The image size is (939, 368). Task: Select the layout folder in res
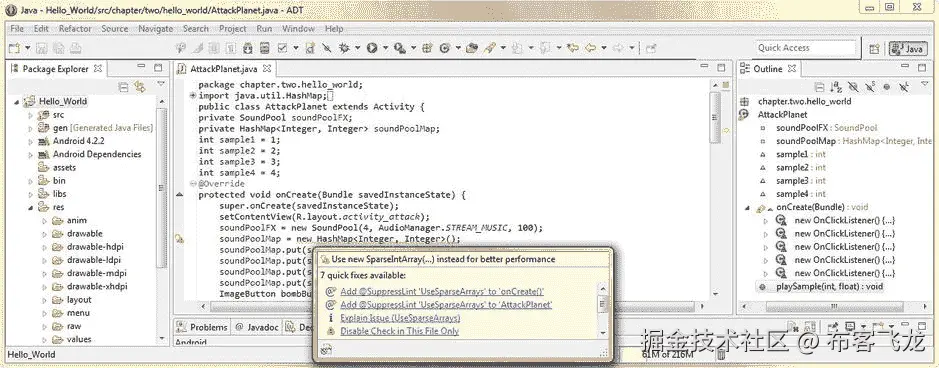(79, 300)
